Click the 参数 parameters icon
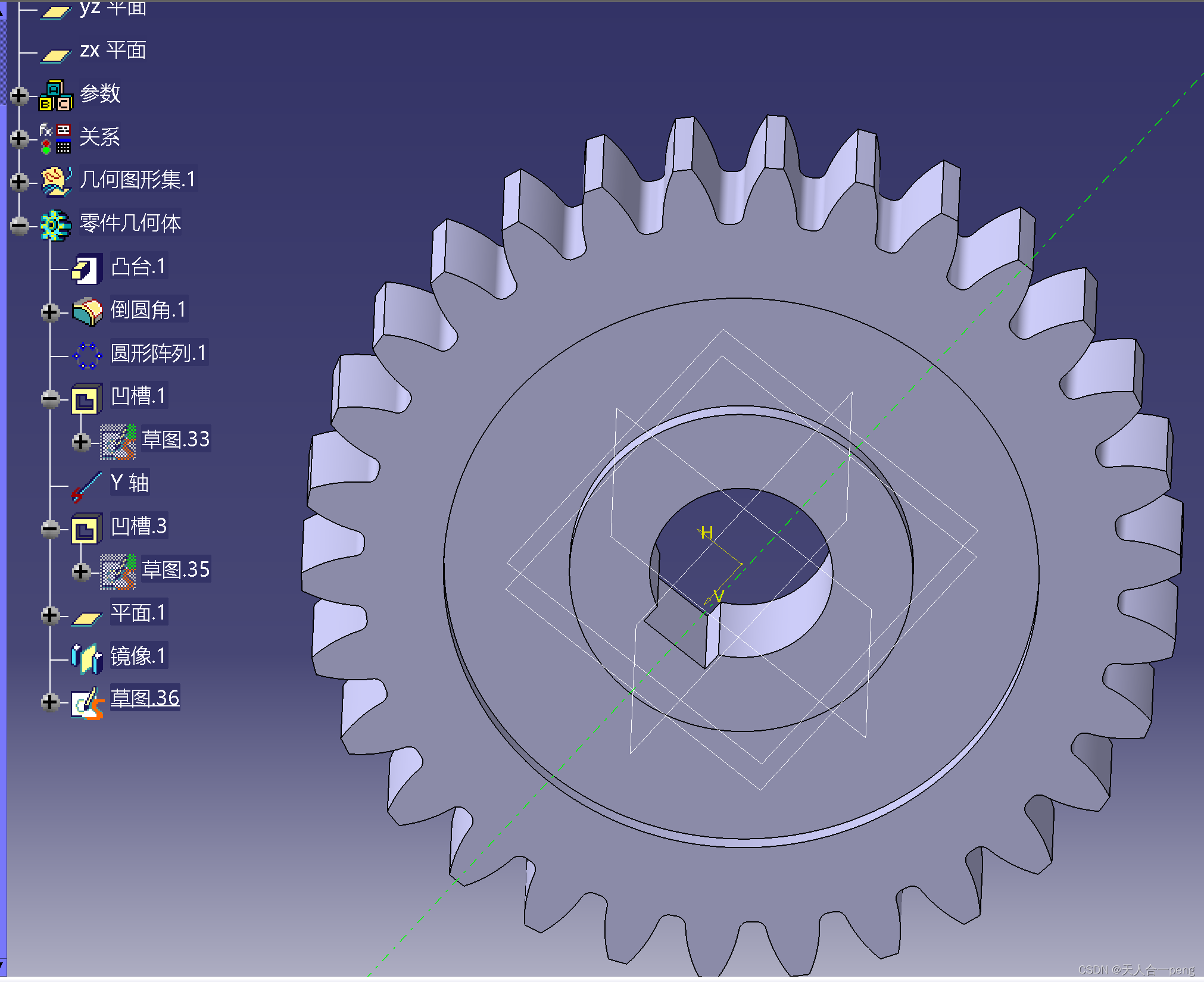This screenshot has width=1204, height=982. (x=55, y=95)
